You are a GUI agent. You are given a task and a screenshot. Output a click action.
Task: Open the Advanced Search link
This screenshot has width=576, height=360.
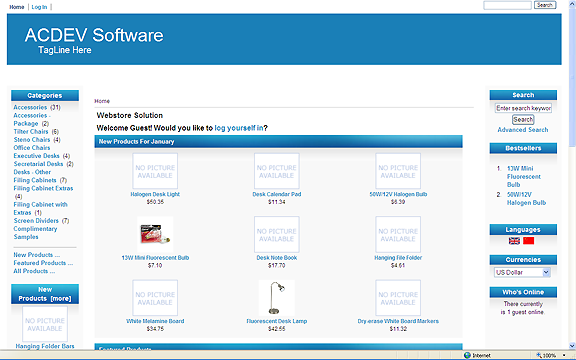(x=523, y=130)
